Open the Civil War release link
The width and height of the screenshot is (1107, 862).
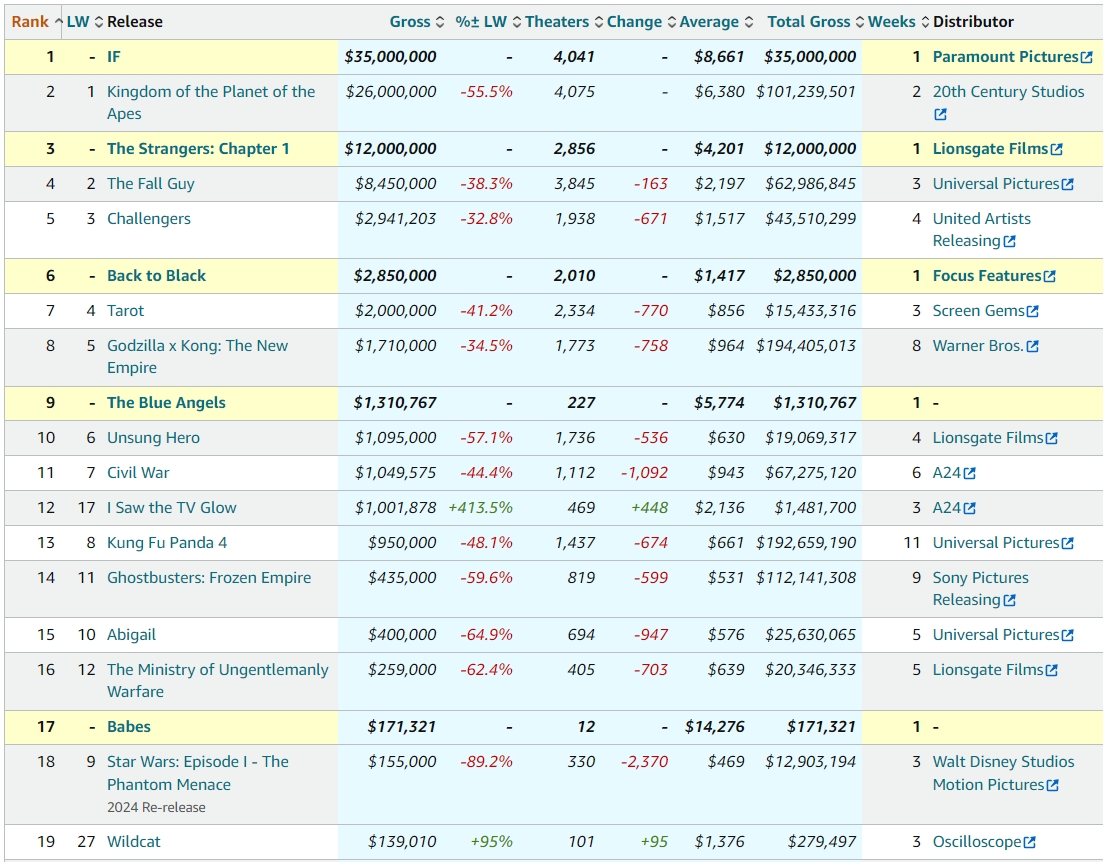[x=138, y=472]
